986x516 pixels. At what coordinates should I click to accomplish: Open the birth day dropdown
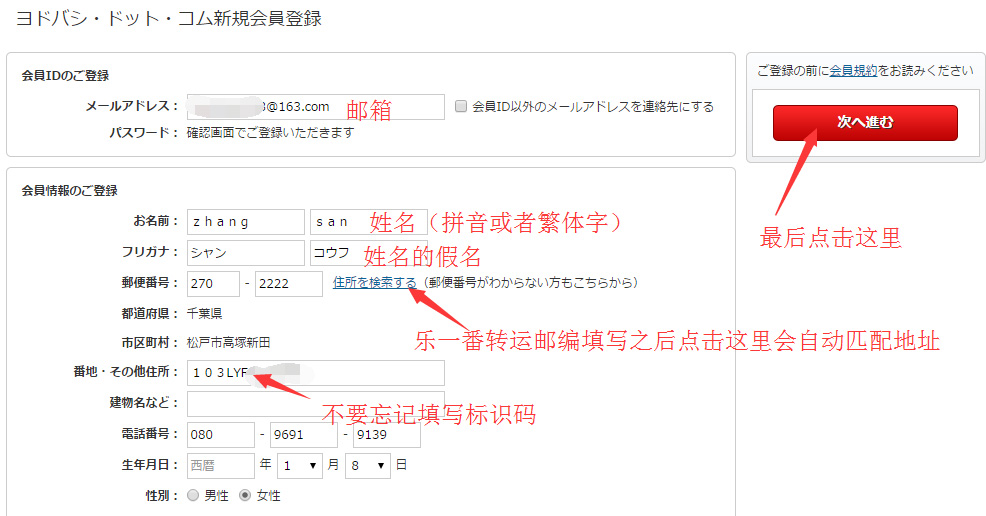(368, 466)
